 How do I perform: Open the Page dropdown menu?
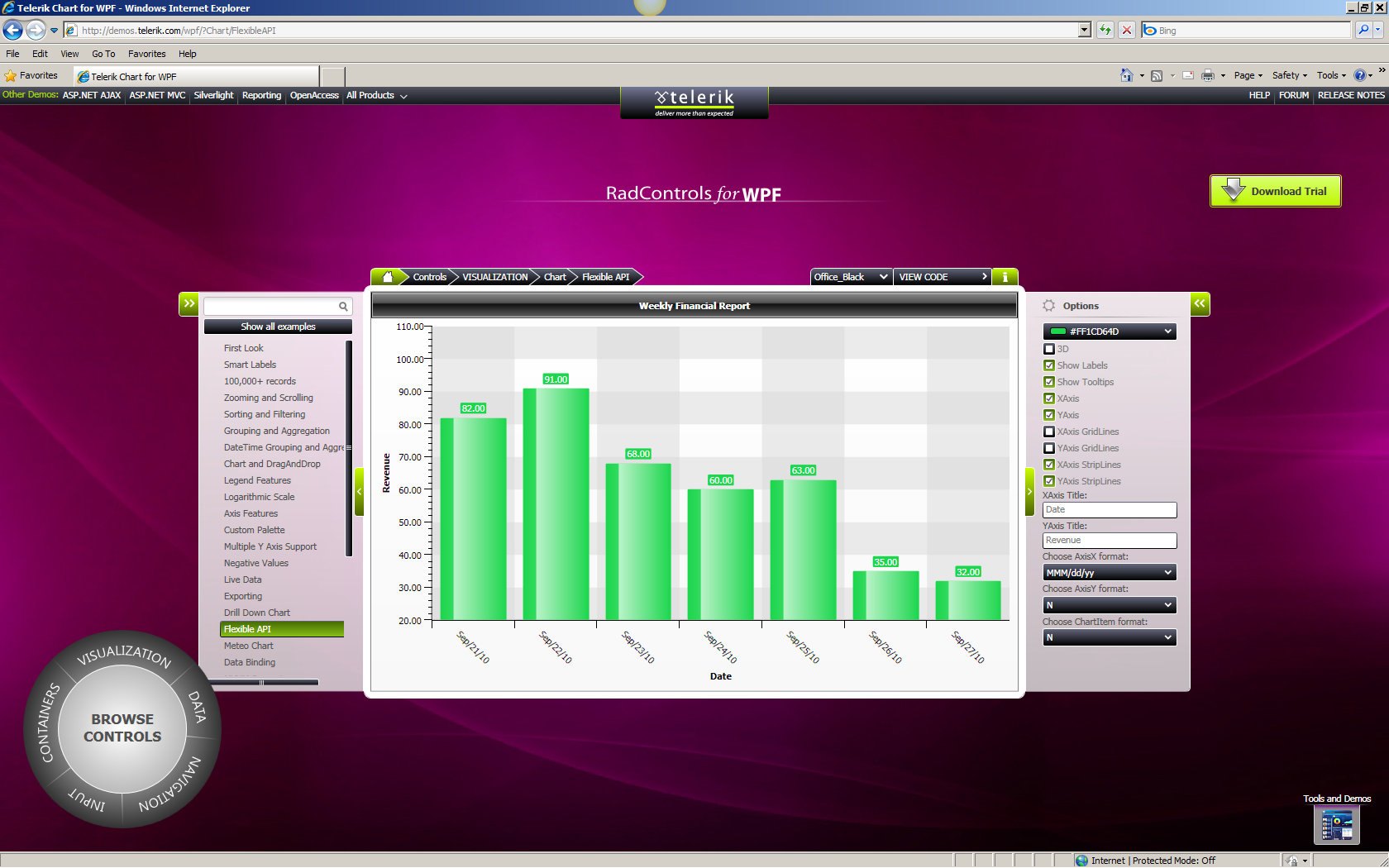(1248, 75)
